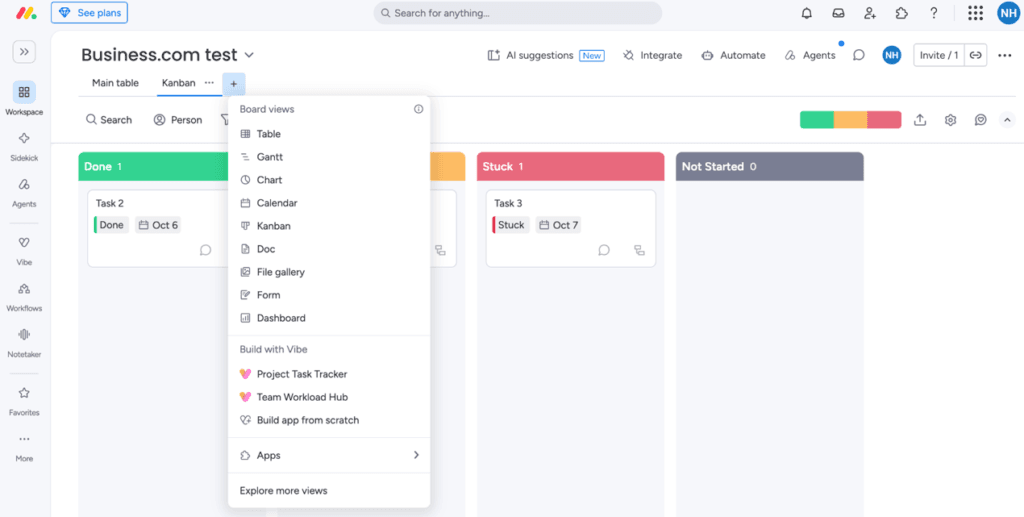Add a Doc view
This screenshot has width=1024, height=517.
coord(328,249)
